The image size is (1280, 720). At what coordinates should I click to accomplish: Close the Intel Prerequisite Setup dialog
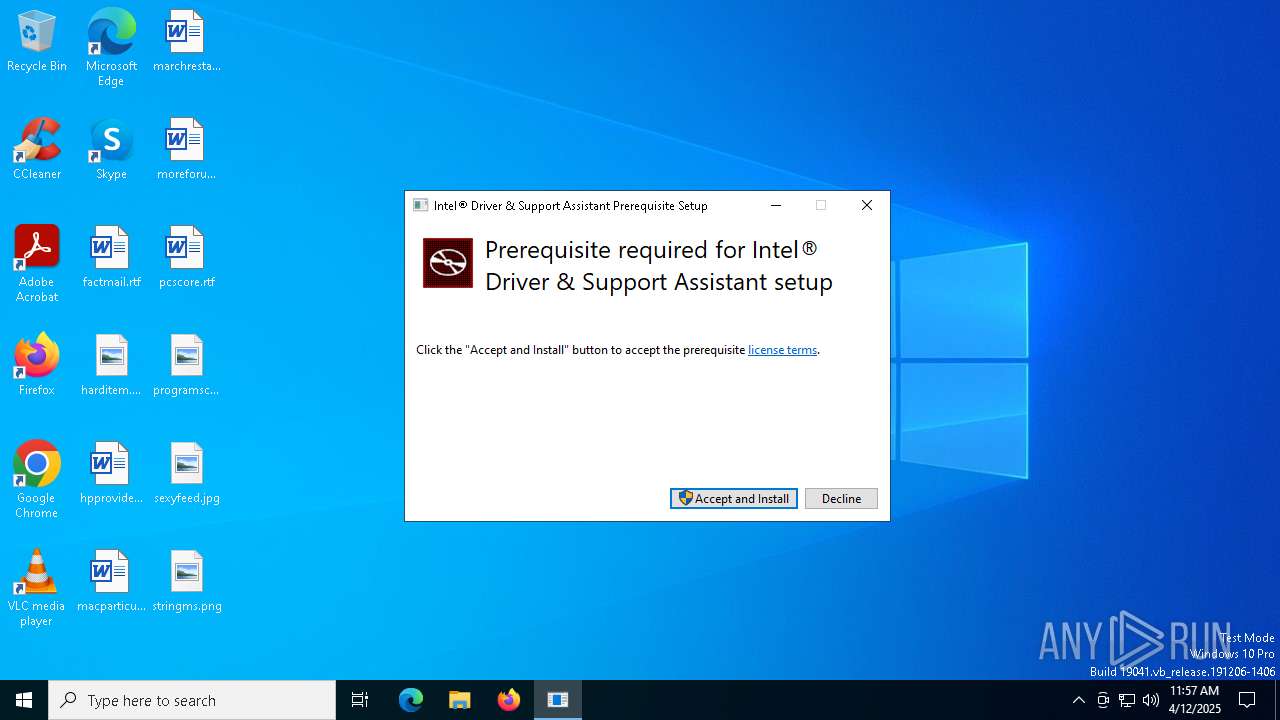pyautogui.click(x=867, y=205)
